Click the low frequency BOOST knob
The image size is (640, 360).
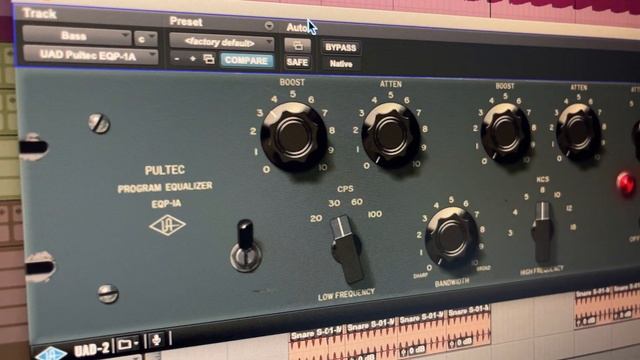click(x=294, y=136)
